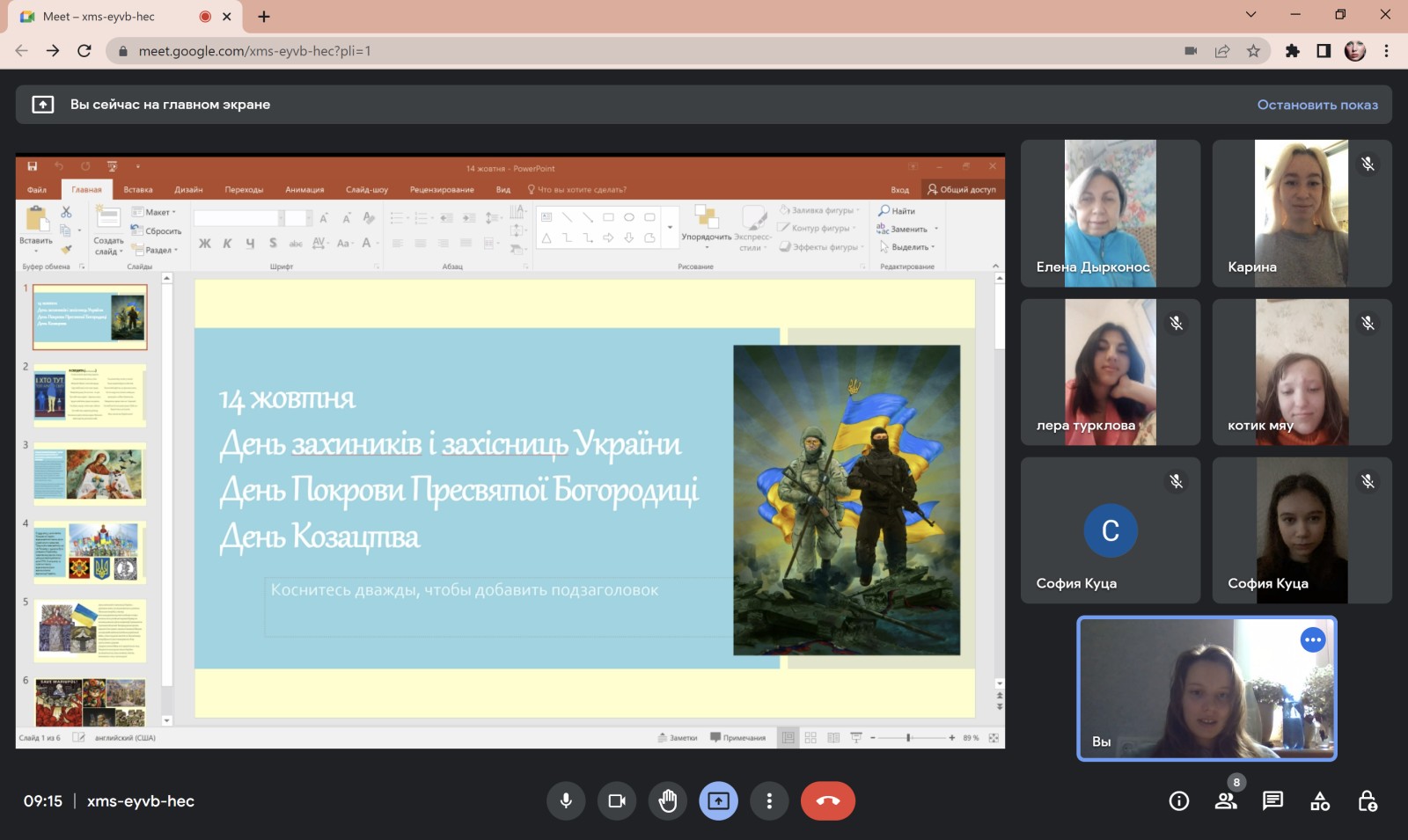Open Meet more options menu
The height and width of the screenshot is (840, 1408).
(769, 800)
